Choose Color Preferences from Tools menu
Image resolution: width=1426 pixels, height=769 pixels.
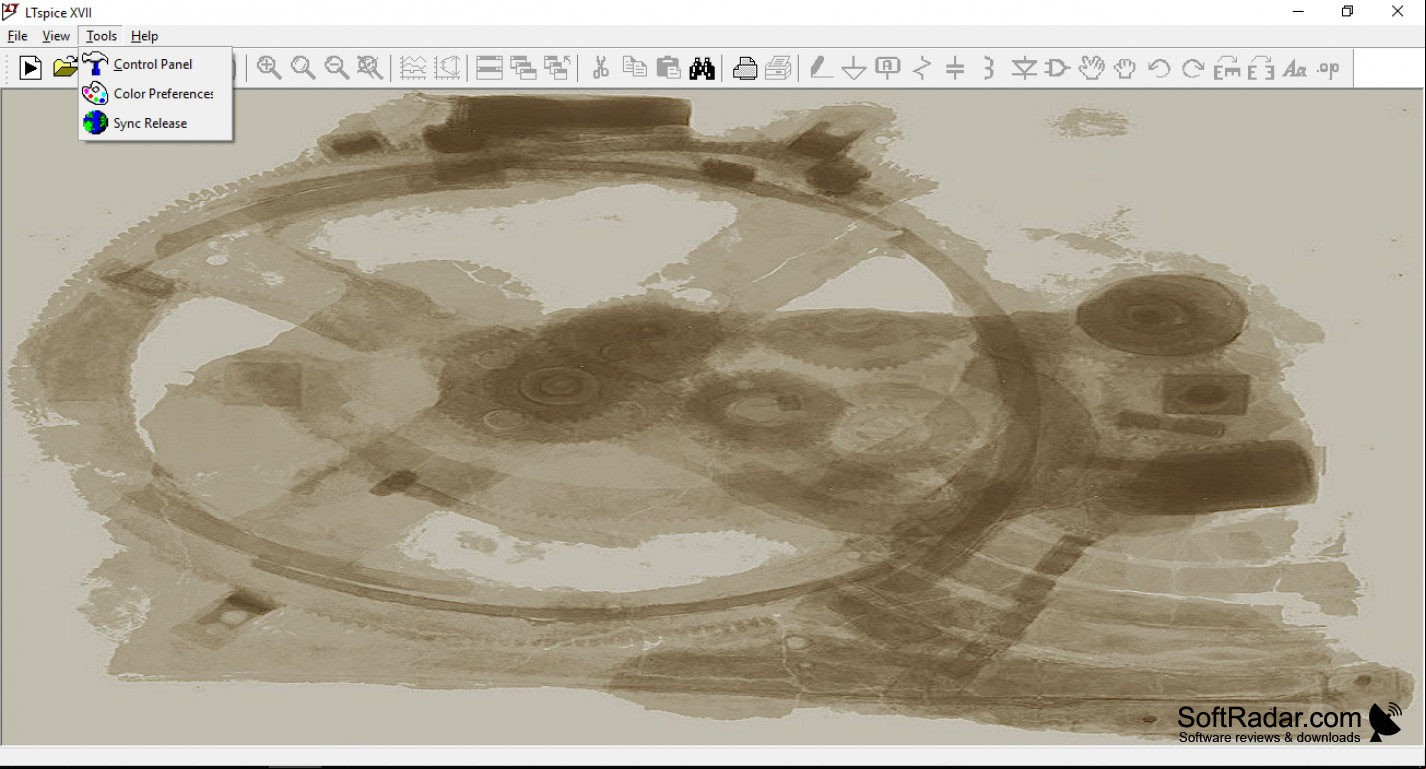click(x=156, y=94)
